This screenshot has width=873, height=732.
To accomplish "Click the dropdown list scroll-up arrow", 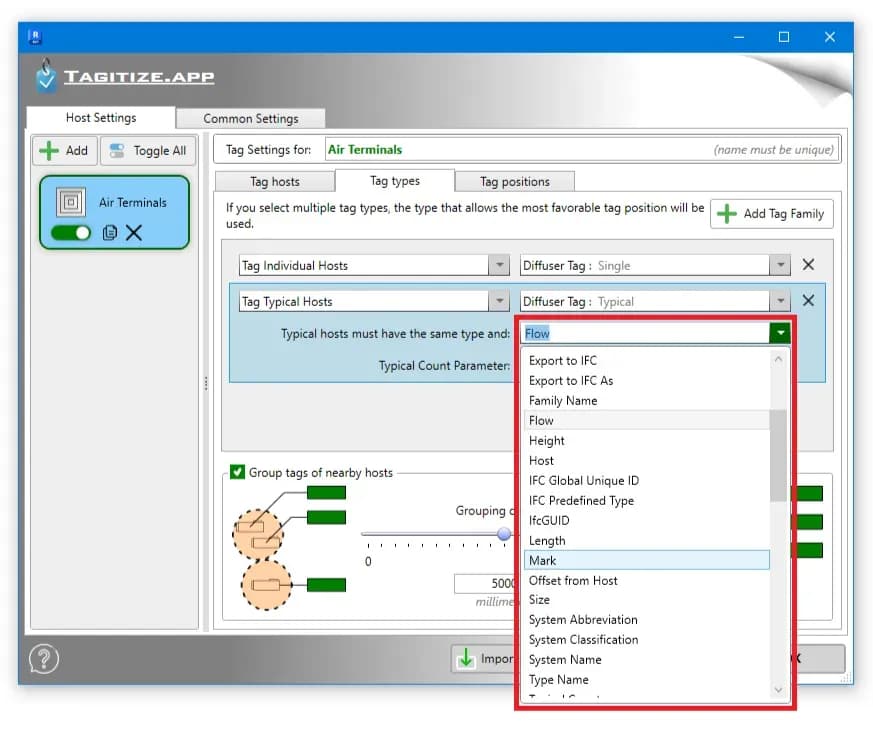I will [x=778, y=359].
